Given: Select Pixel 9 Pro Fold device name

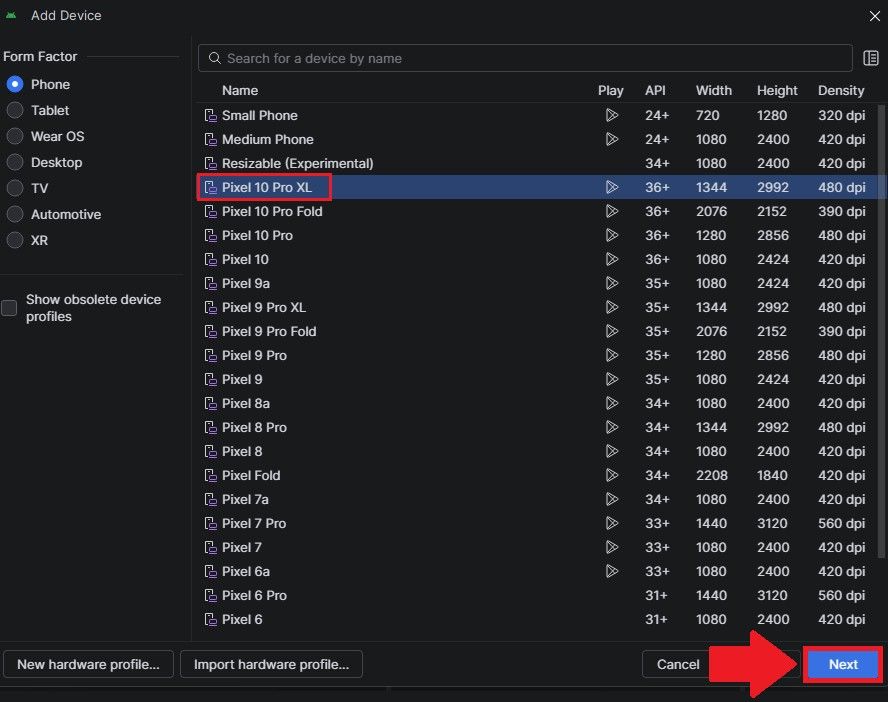Looking at the screenshot, I should click(269, 332).
